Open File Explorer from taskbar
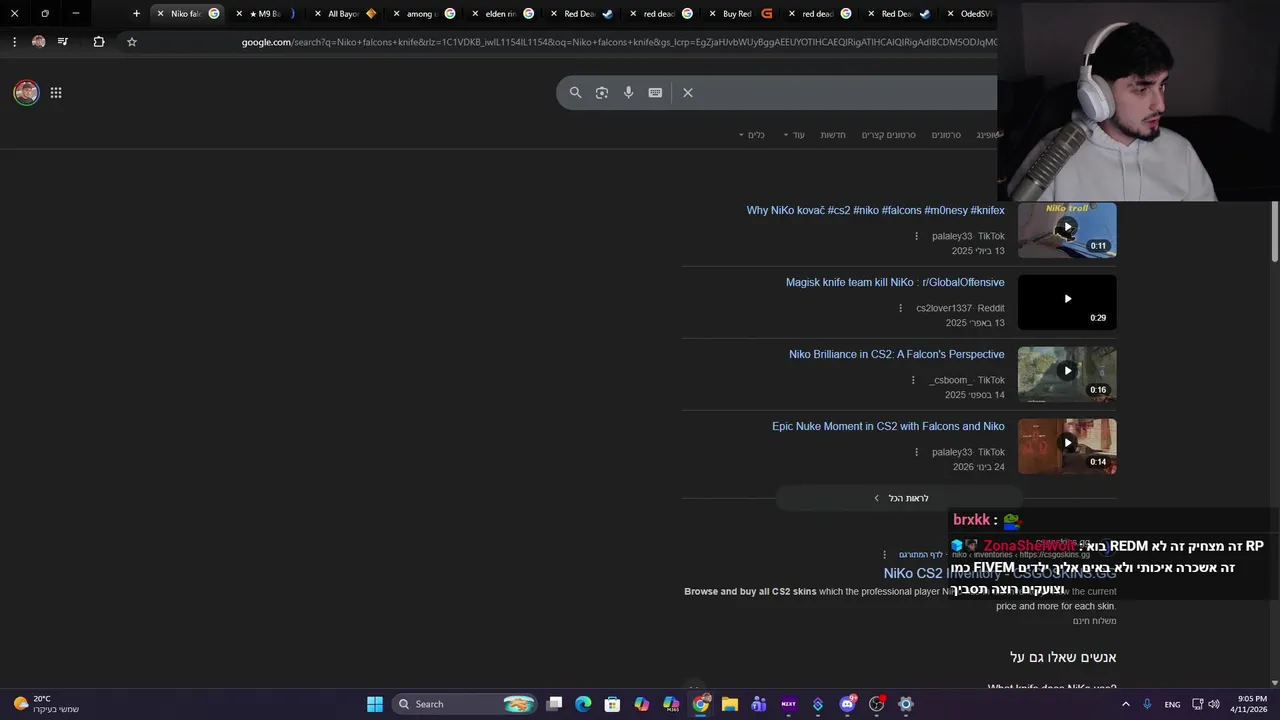The height and width of the screenshot is (720, 1280). click(x=730, y=704)
